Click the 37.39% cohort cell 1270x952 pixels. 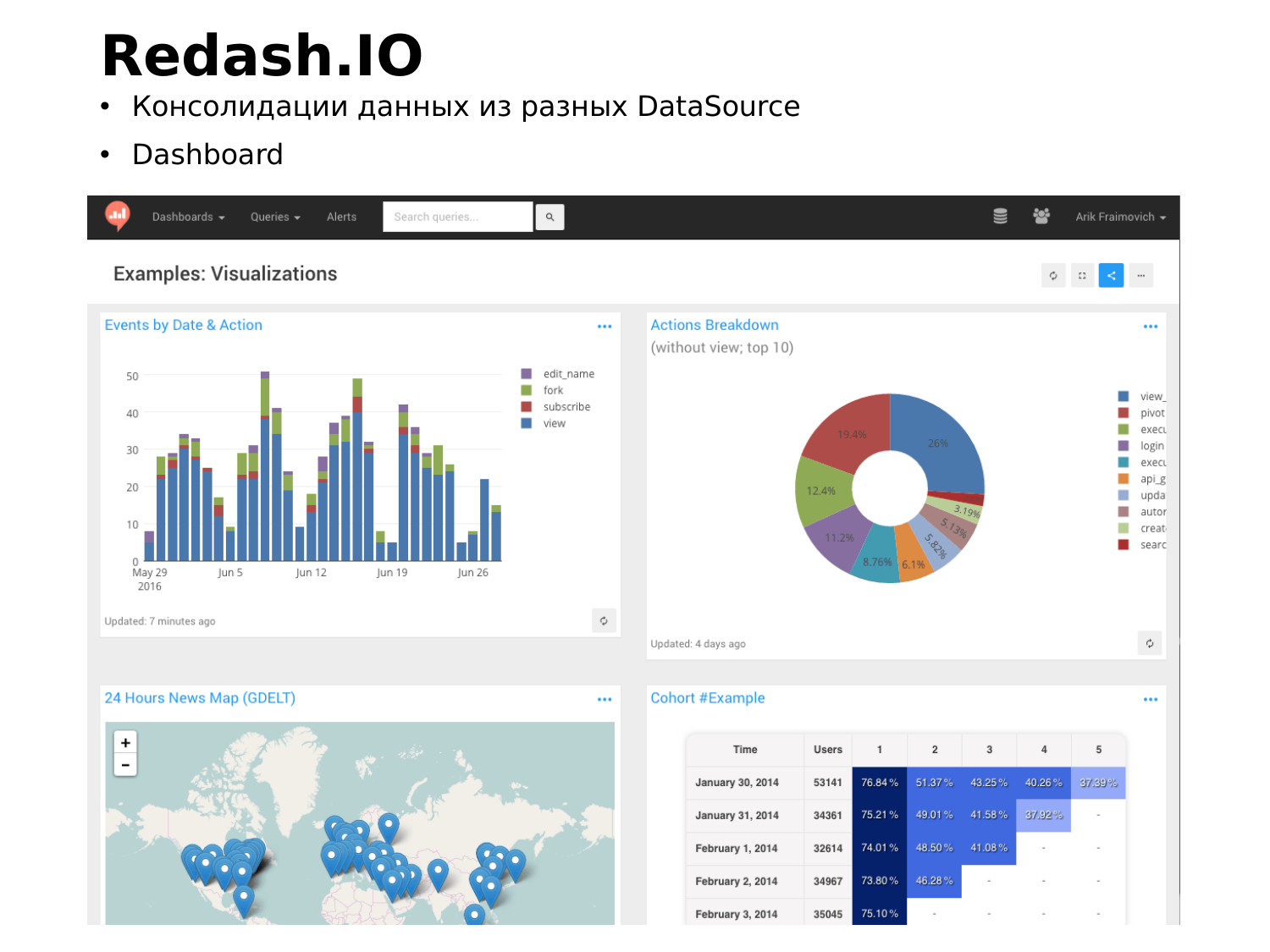click(1098, 783)
